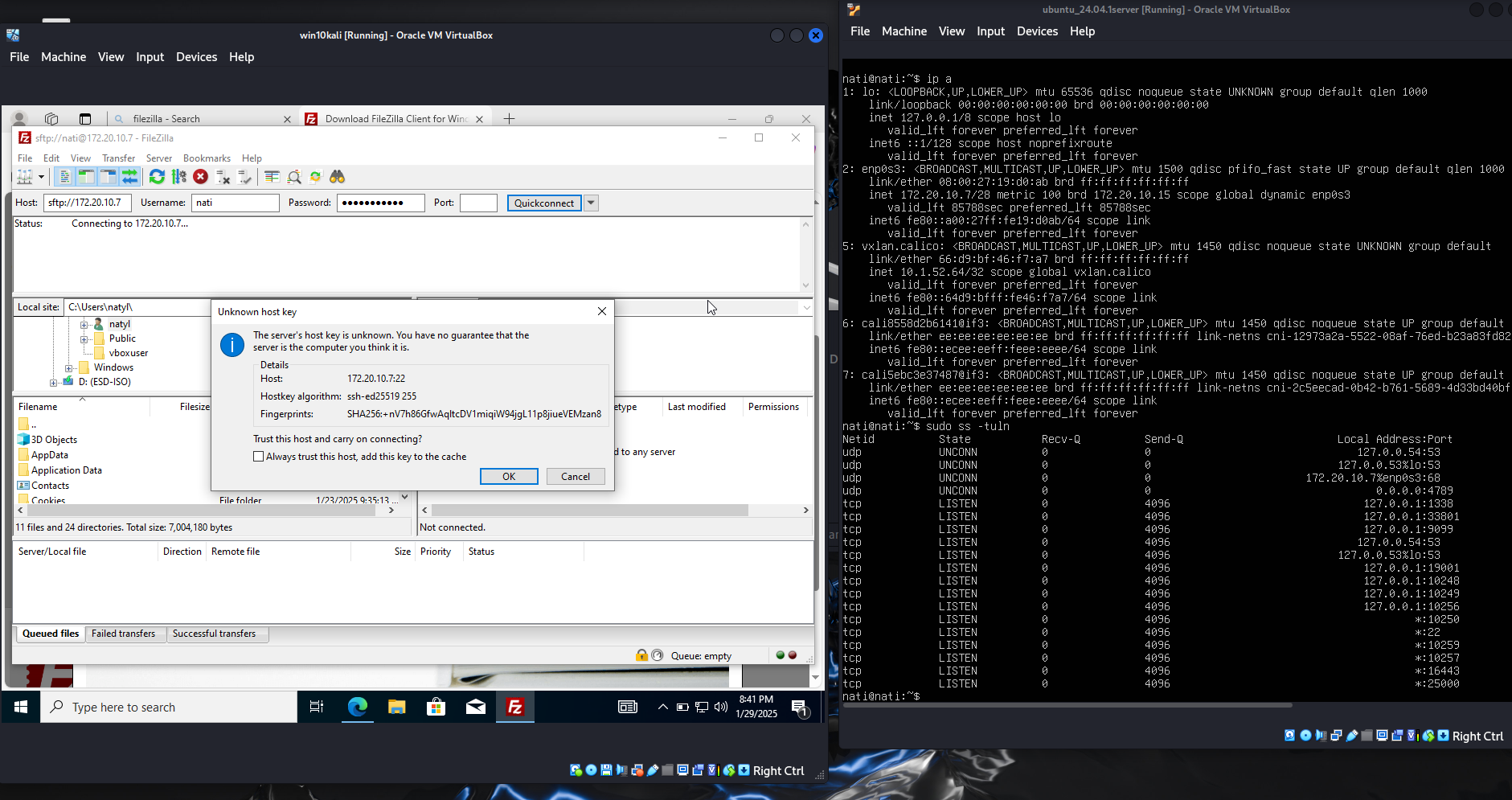Screen dimensions: 1512x800
Task: Sort remote files by Permissions column
Action: click(773, 407)
